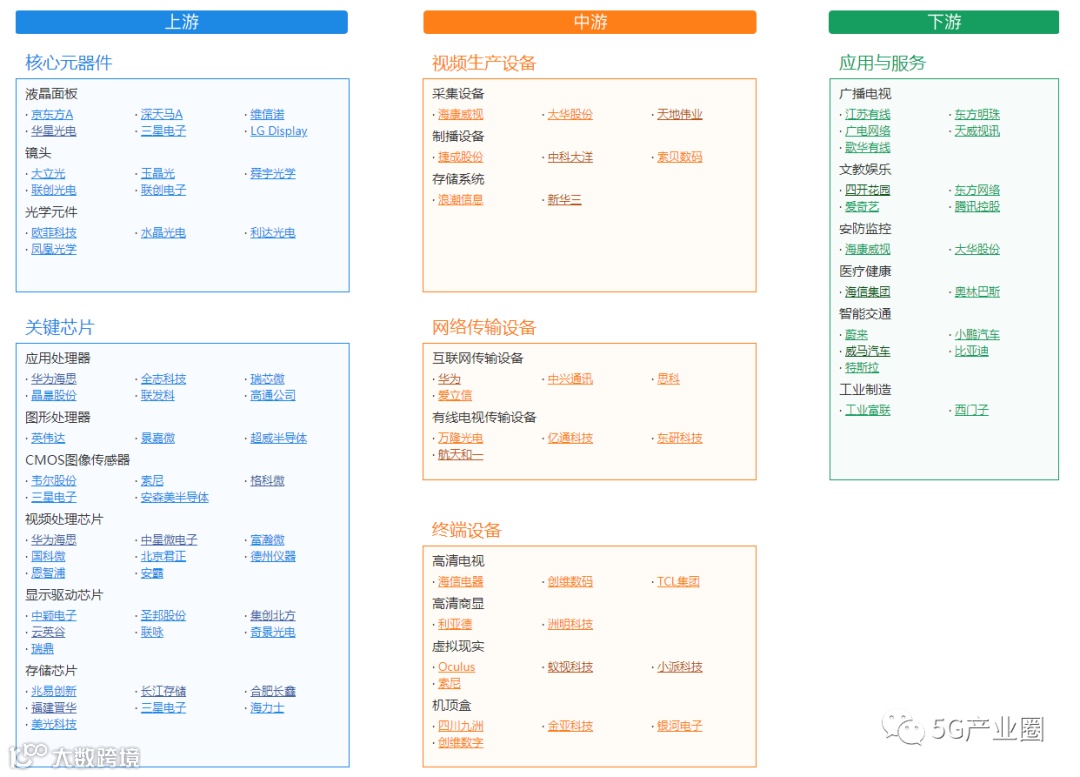Open the 万隆光电 link
The image size is (1080, 777).
click(460, 438)
